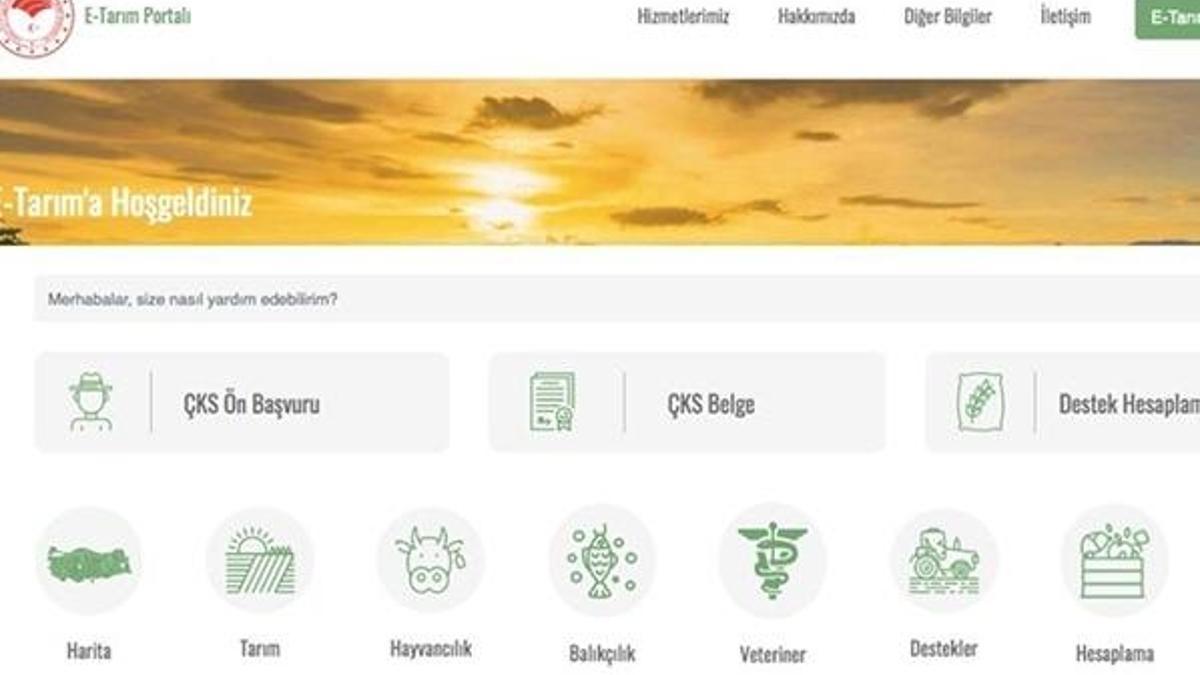This screenshot has height=675, width=1200.
Task: Click the ministry logo emblem
Action: (x=34, y=23)
